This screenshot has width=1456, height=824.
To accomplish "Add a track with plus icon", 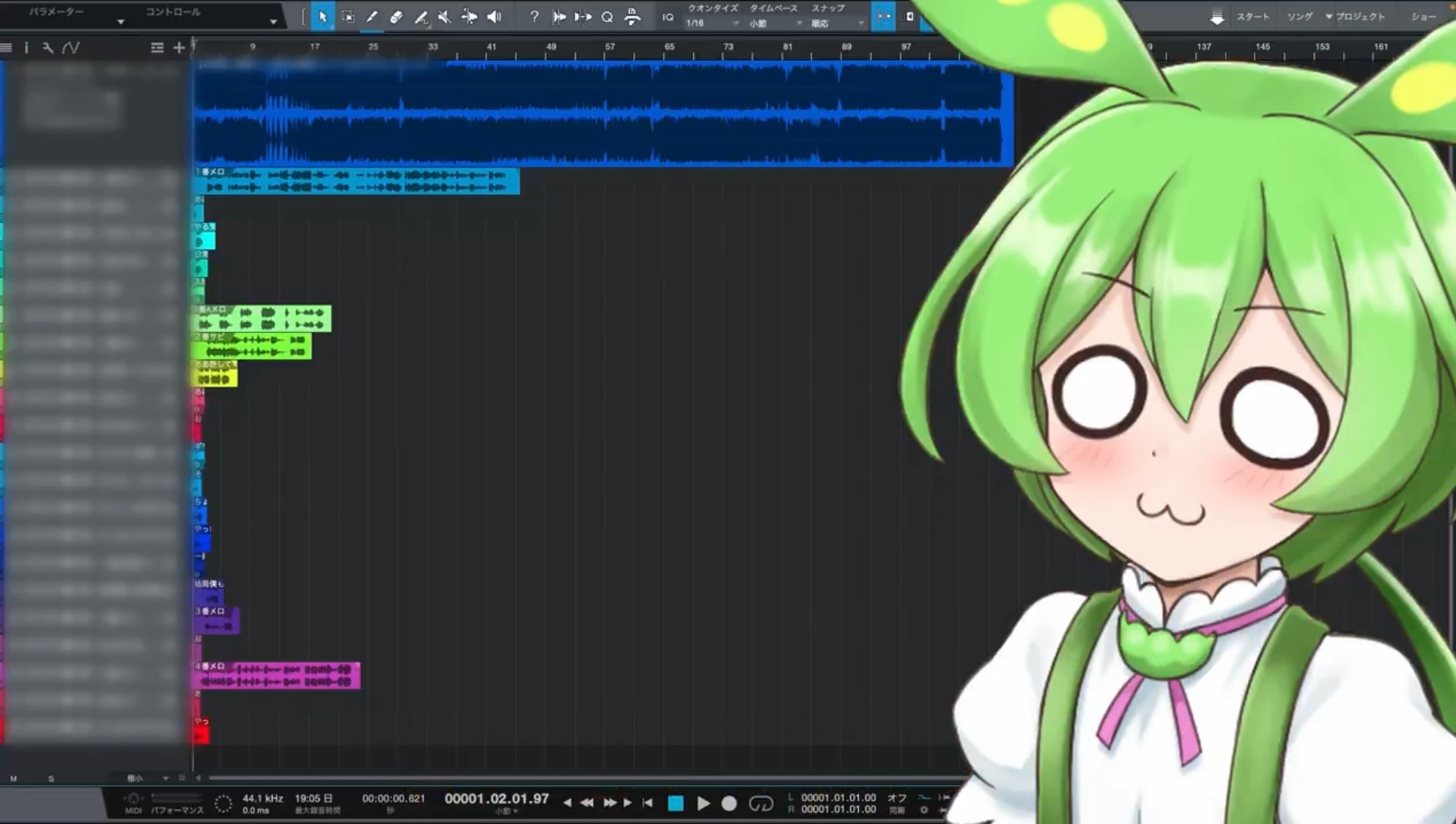I will pyautogui.click(x=179, y=48).
